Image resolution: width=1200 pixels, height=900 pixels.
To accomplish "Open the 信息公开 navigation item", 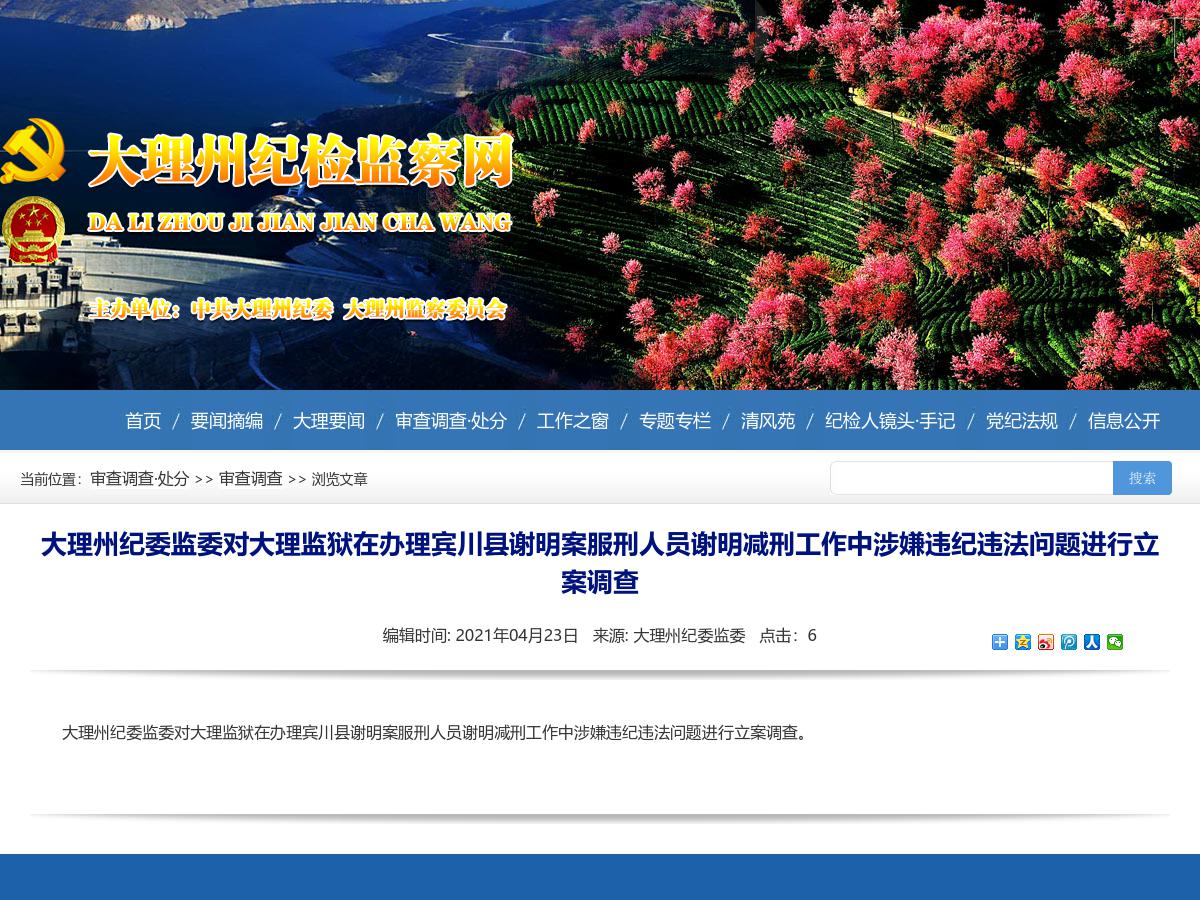I will 1124,420.
